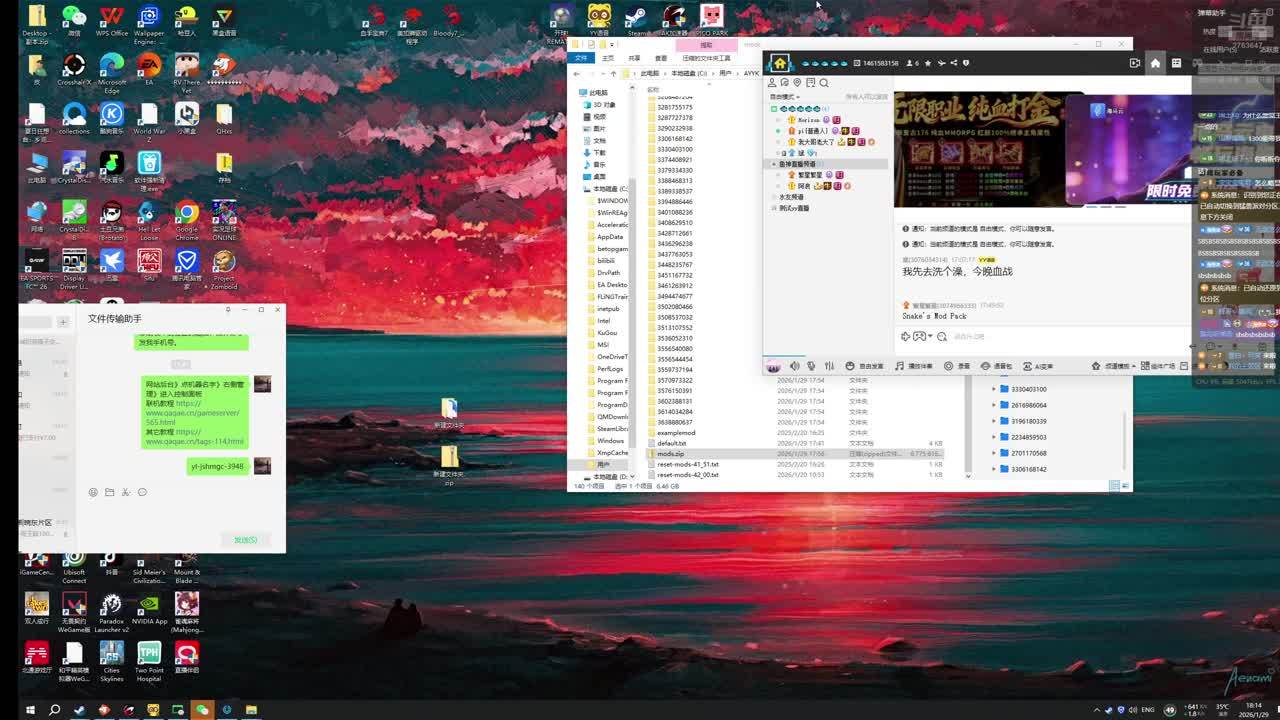Open the gameserver tutorial link in chat
The height and width of the screenshot is (720, 1280).
[x=193, y=413]
